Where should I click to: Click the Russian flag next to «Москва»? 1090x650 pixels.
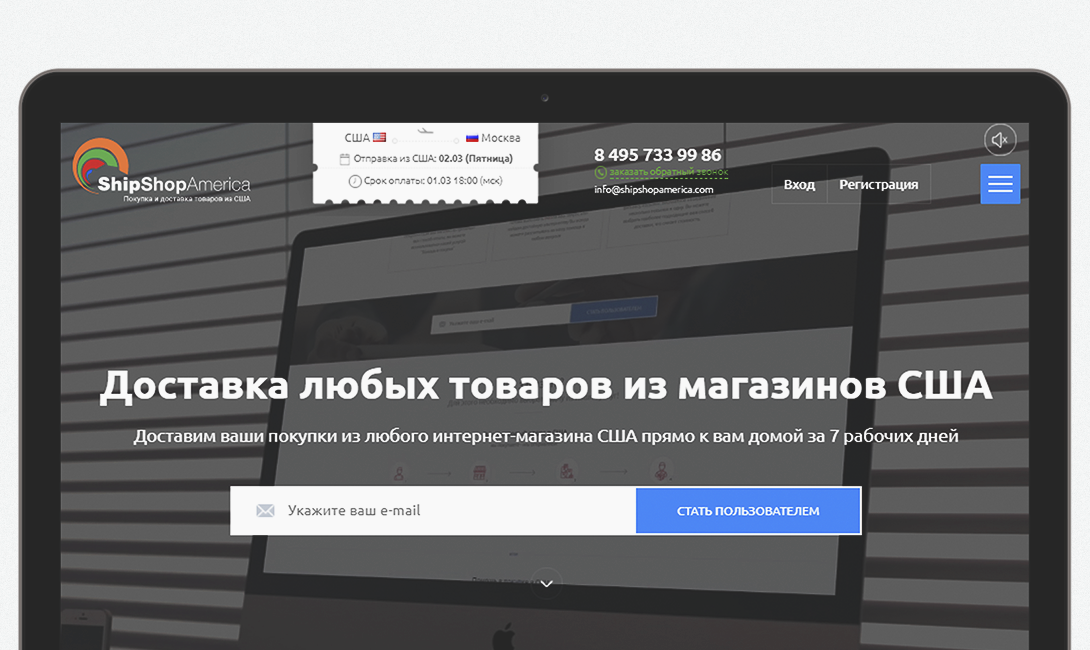pyautogui.click(x=472, y=138)
